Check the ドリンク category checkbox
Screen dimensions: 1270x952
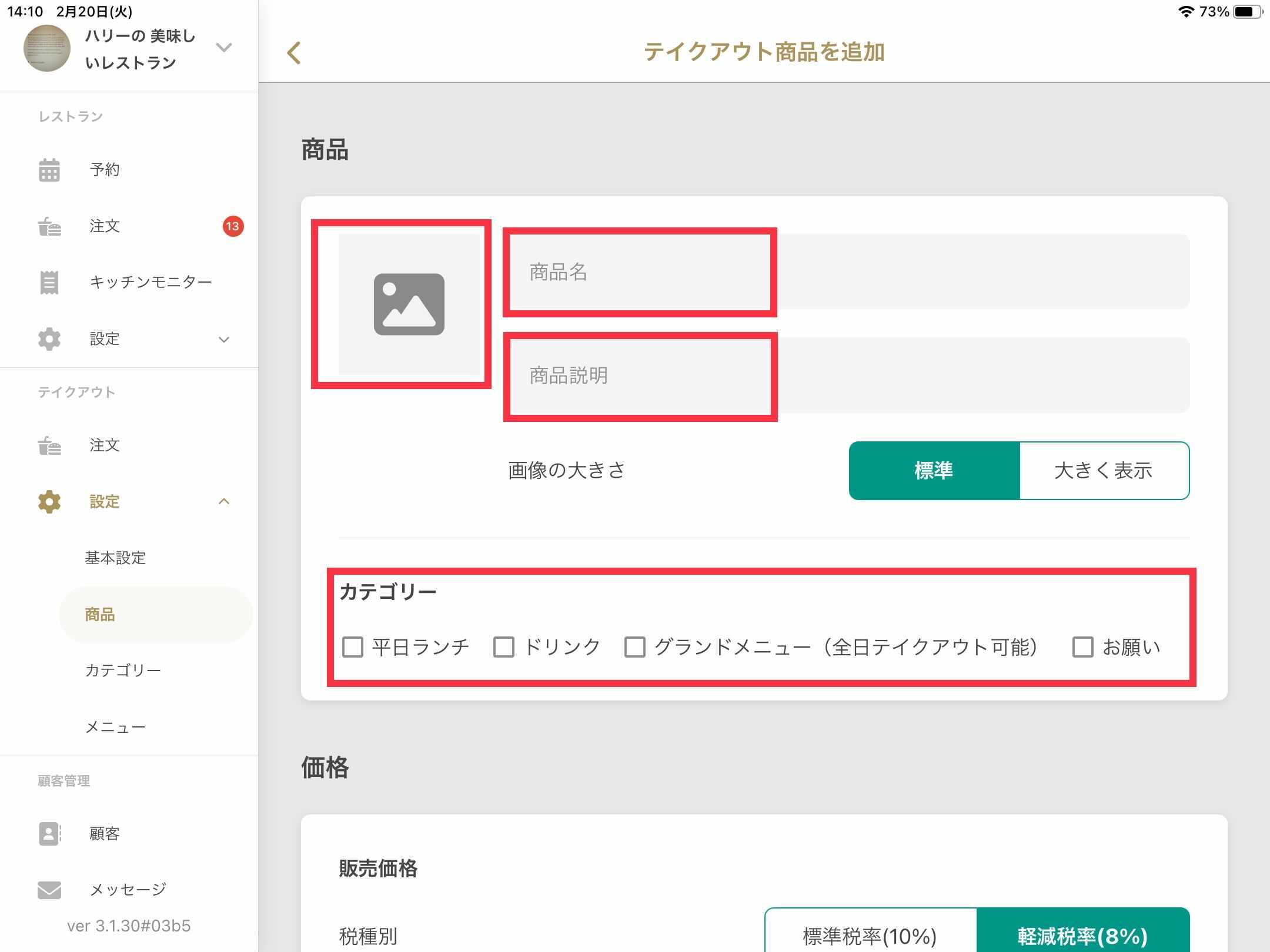coord(504,647)
